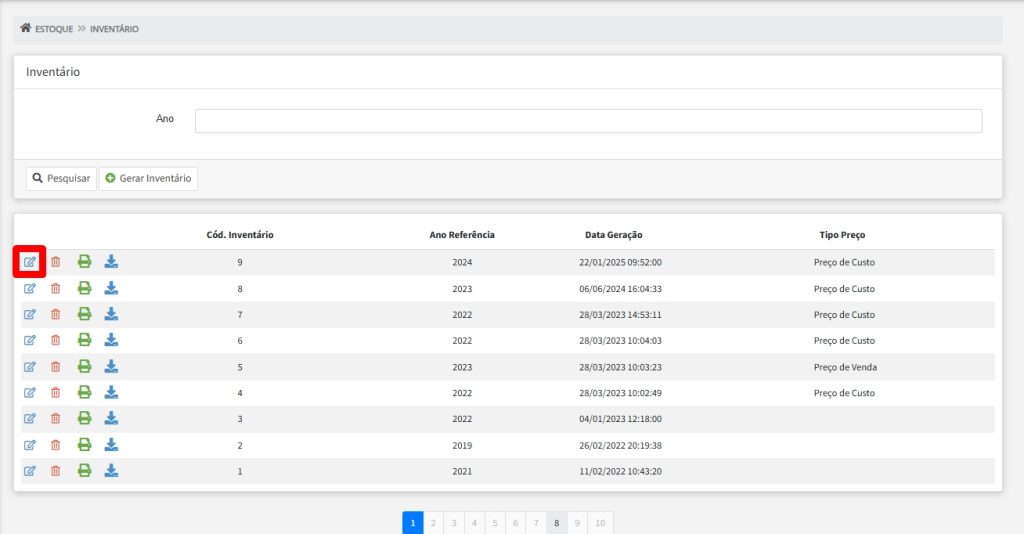
Task: Click Ano Referência column header
Action: (462, 235)
